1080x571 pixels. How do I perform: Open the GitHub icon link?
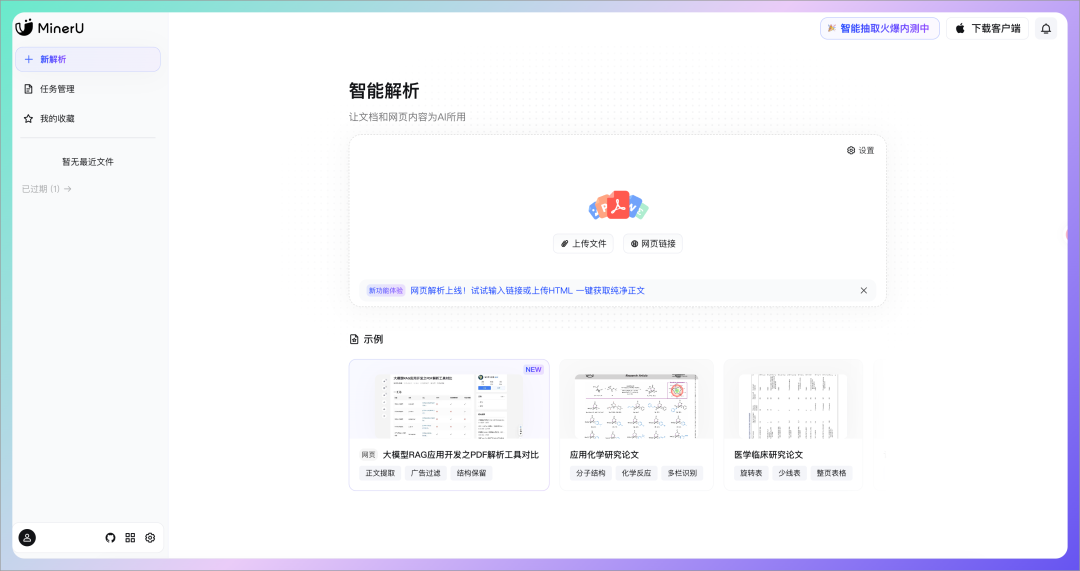(x=110, y=538)
